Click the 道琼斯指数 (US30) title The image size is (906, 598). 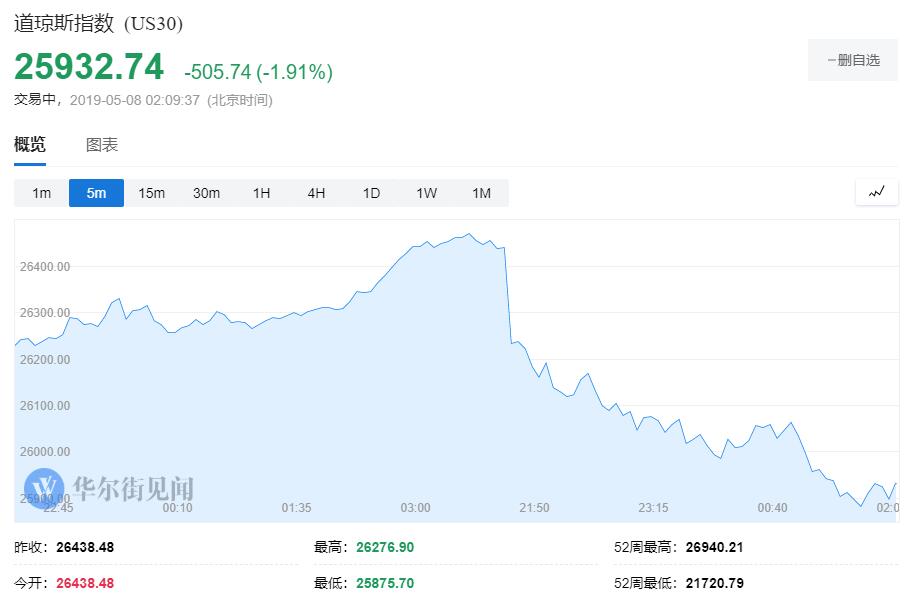click(x=98, y=23)
